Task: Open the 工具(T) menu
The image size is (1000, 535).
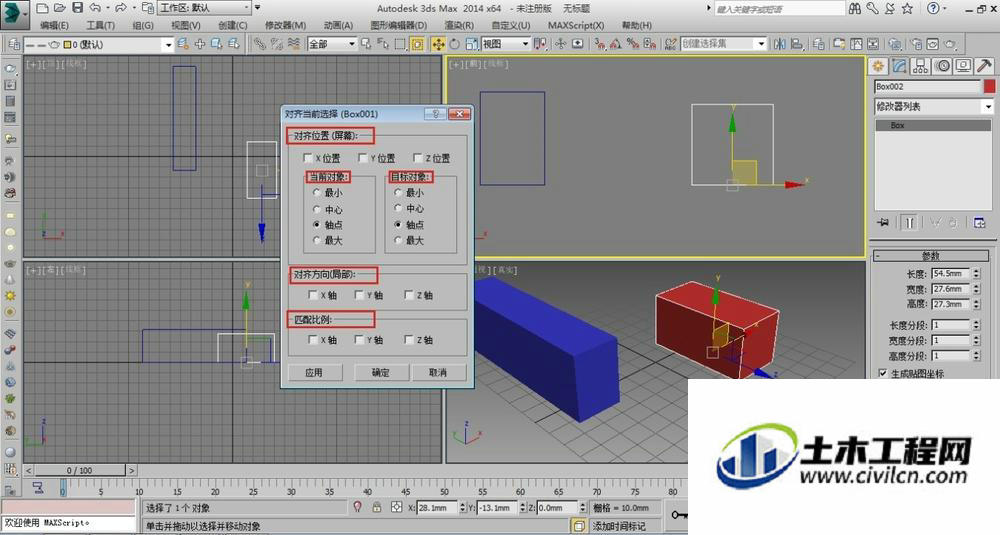Action: [x=100, y=26]
